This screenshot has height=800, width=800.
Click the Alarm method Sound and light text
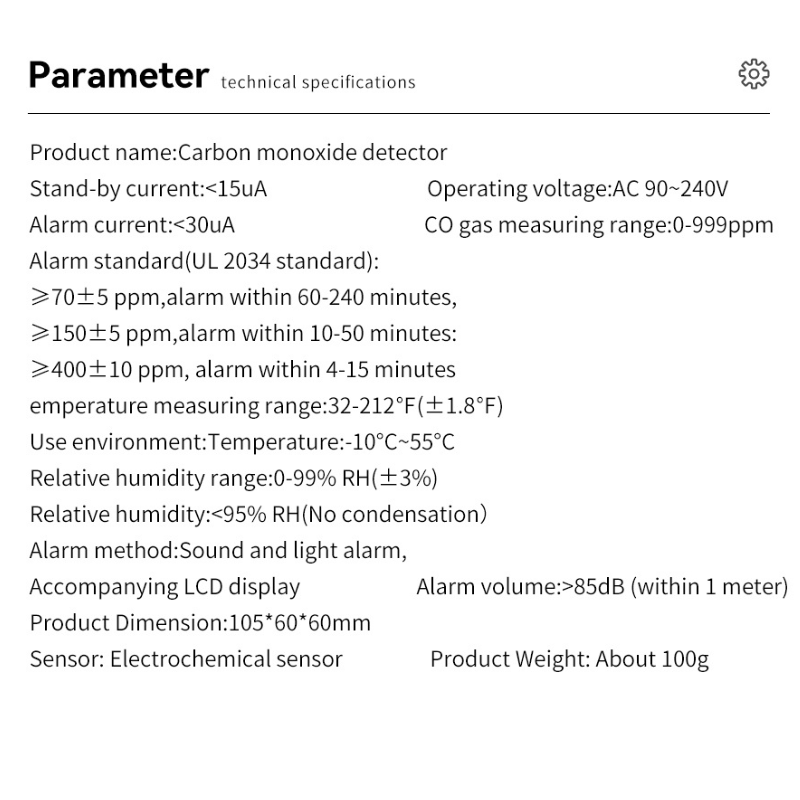click(x=218, y=550)
